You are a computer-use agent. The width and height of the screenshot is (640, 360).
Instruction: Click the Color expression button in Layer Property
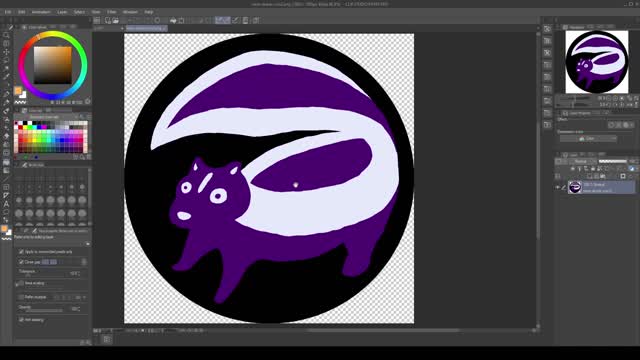click(588, 139)
